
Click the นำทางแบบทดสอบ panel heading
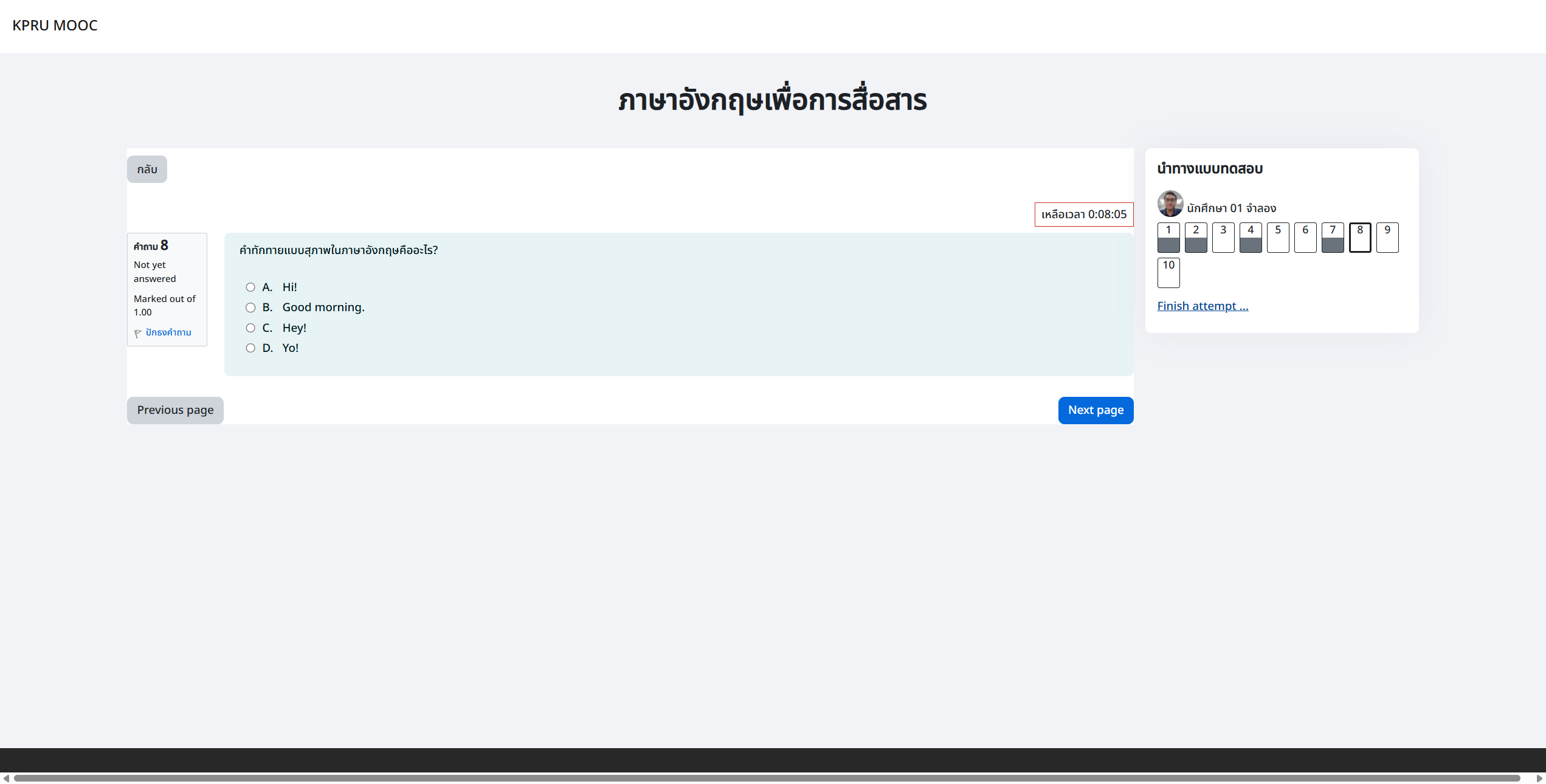coord(1210,169)
